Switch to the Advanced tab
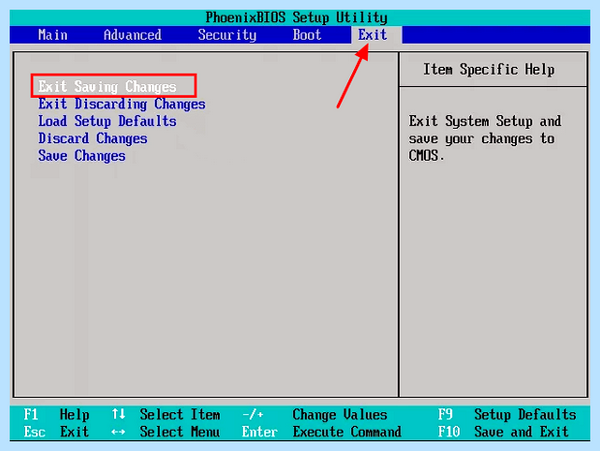This screenshot has width=600, height=451. [x=132, y=35]
